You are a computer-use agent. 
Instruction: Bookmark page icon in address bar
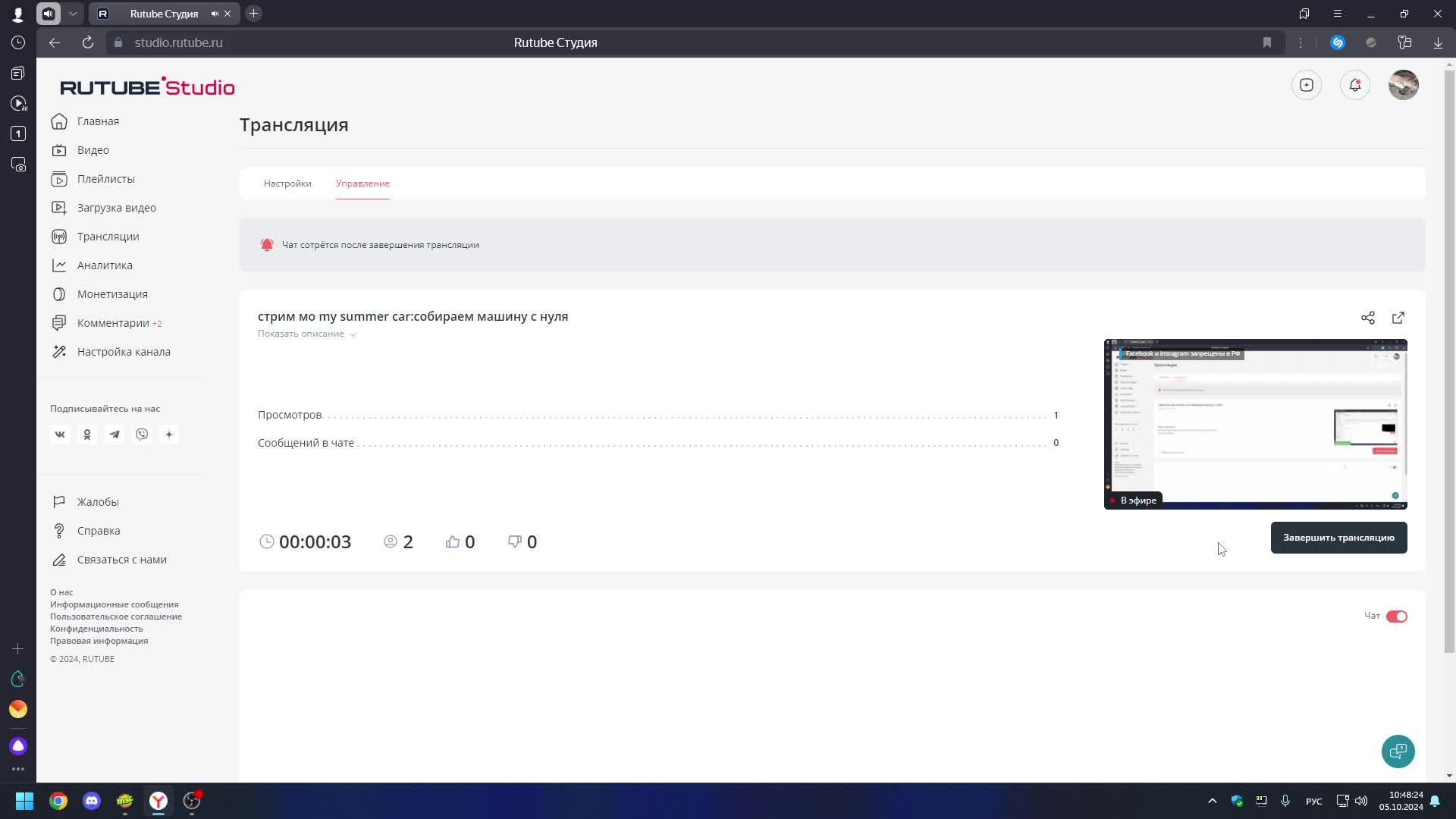[1266, 42]
